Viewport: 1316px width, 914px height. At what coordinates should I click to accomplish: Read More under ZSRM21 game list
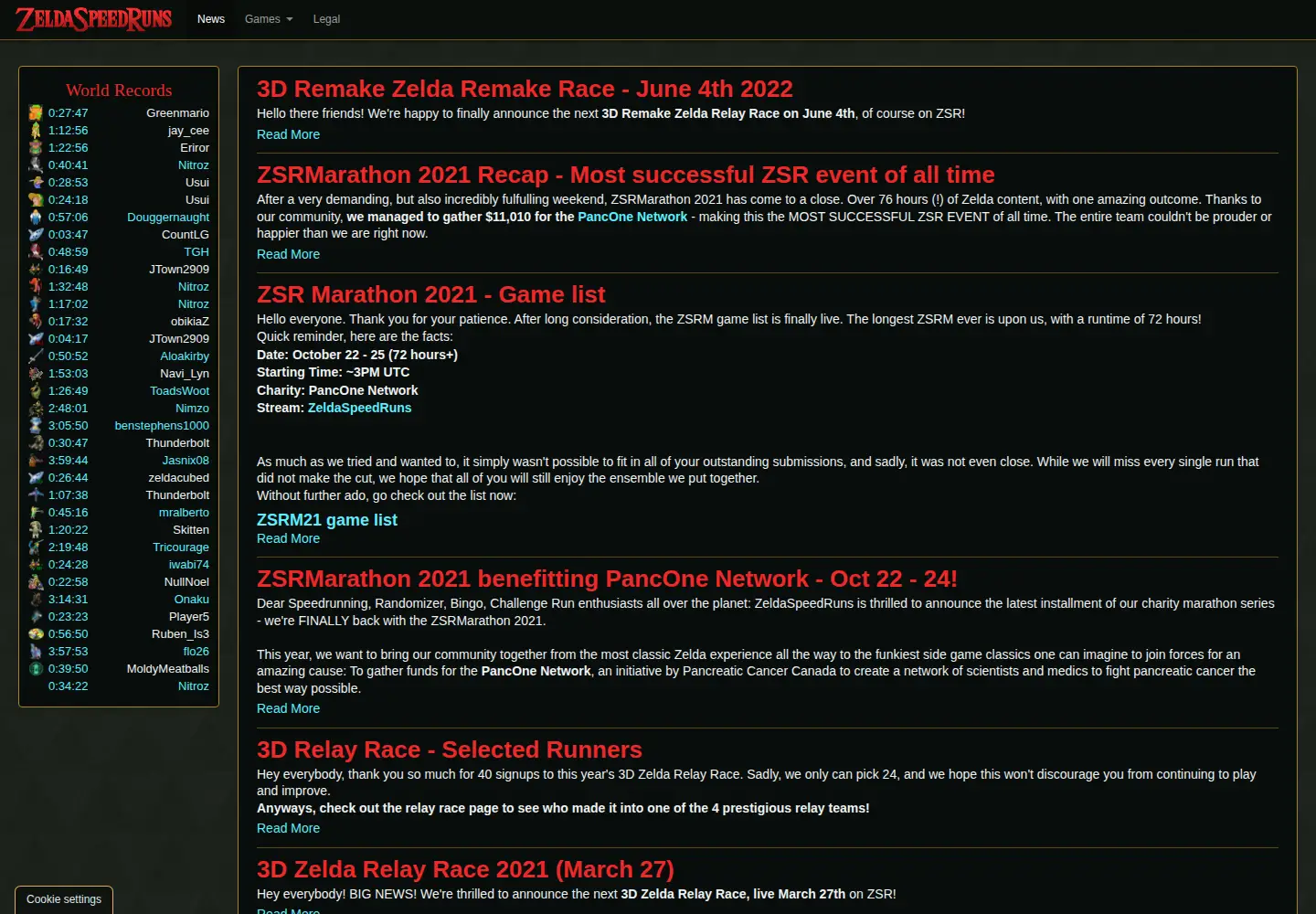(x=288, y=538)
